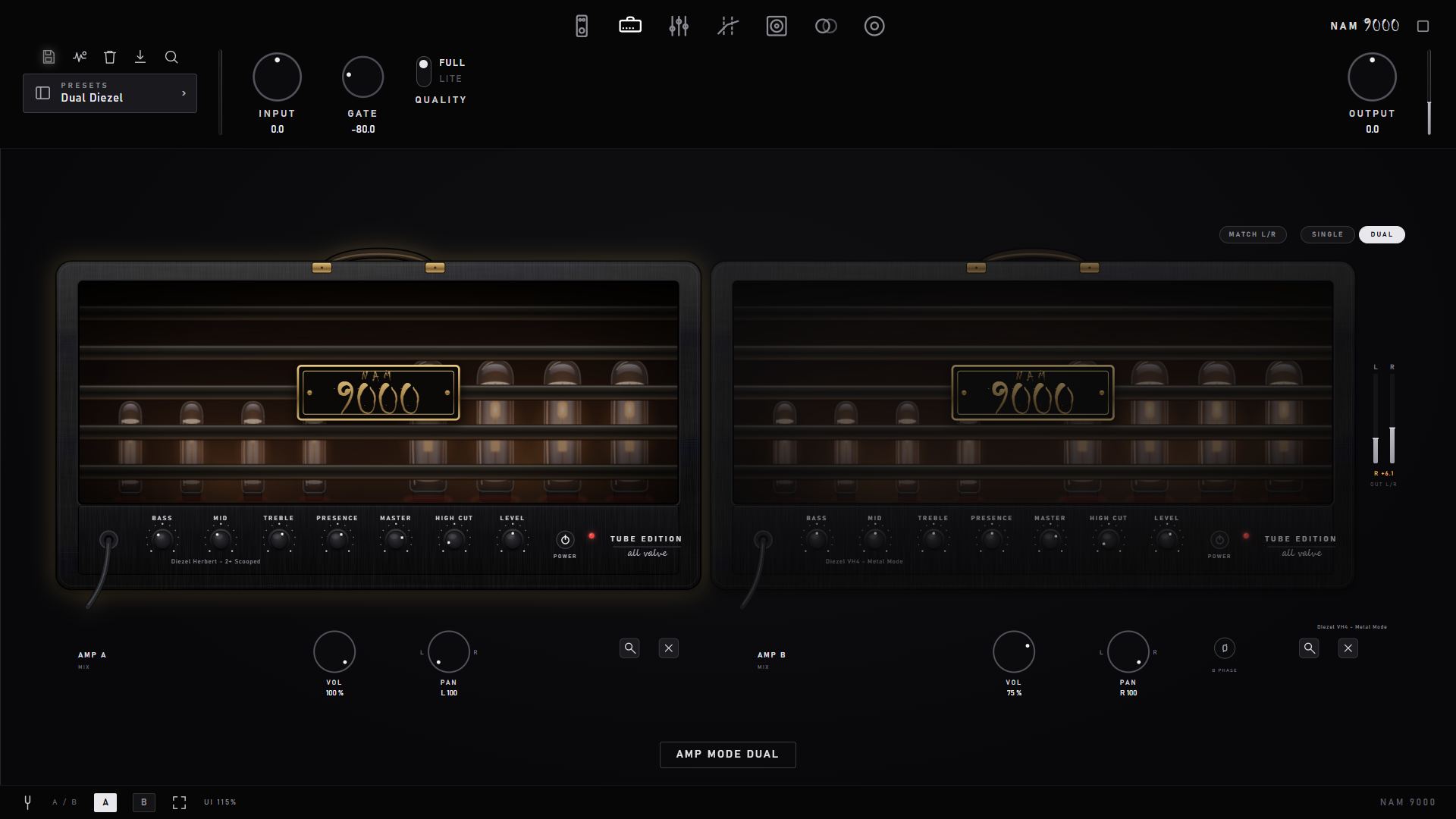The width and height of the screenshot is (1456, 819).
Task: Clear Amp B model with X
Action: coord(1348,648)
